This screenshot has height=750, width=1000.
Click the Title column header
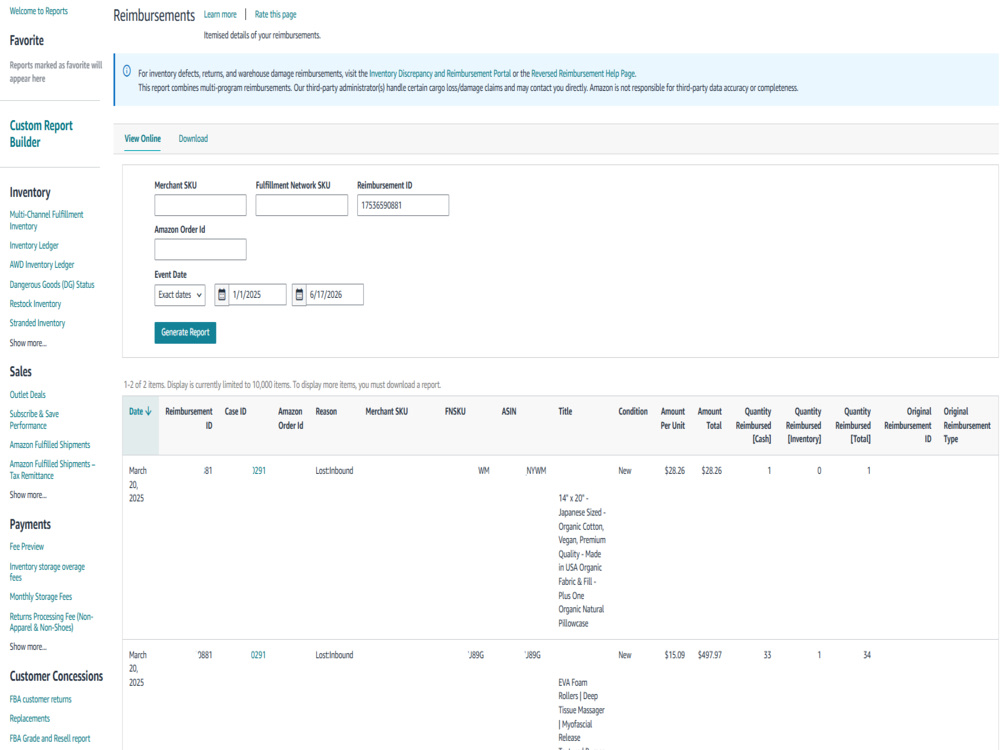[565, 411]
